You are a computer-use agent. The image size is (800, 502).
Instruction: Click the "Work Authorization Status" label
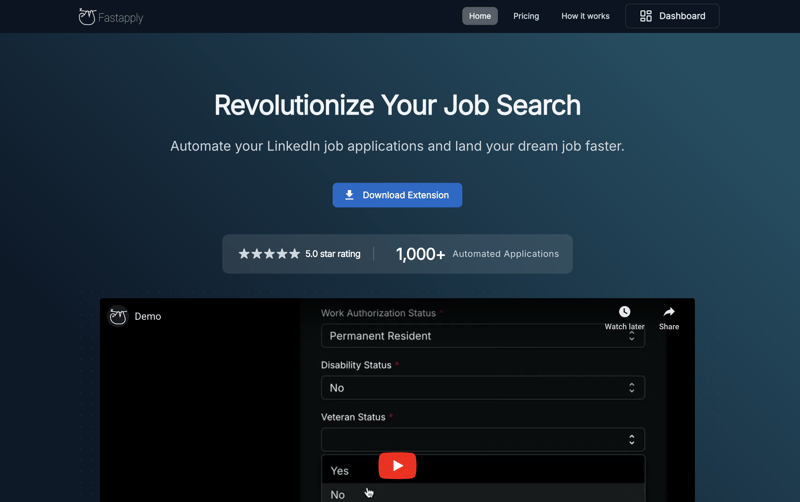(378, 313)
